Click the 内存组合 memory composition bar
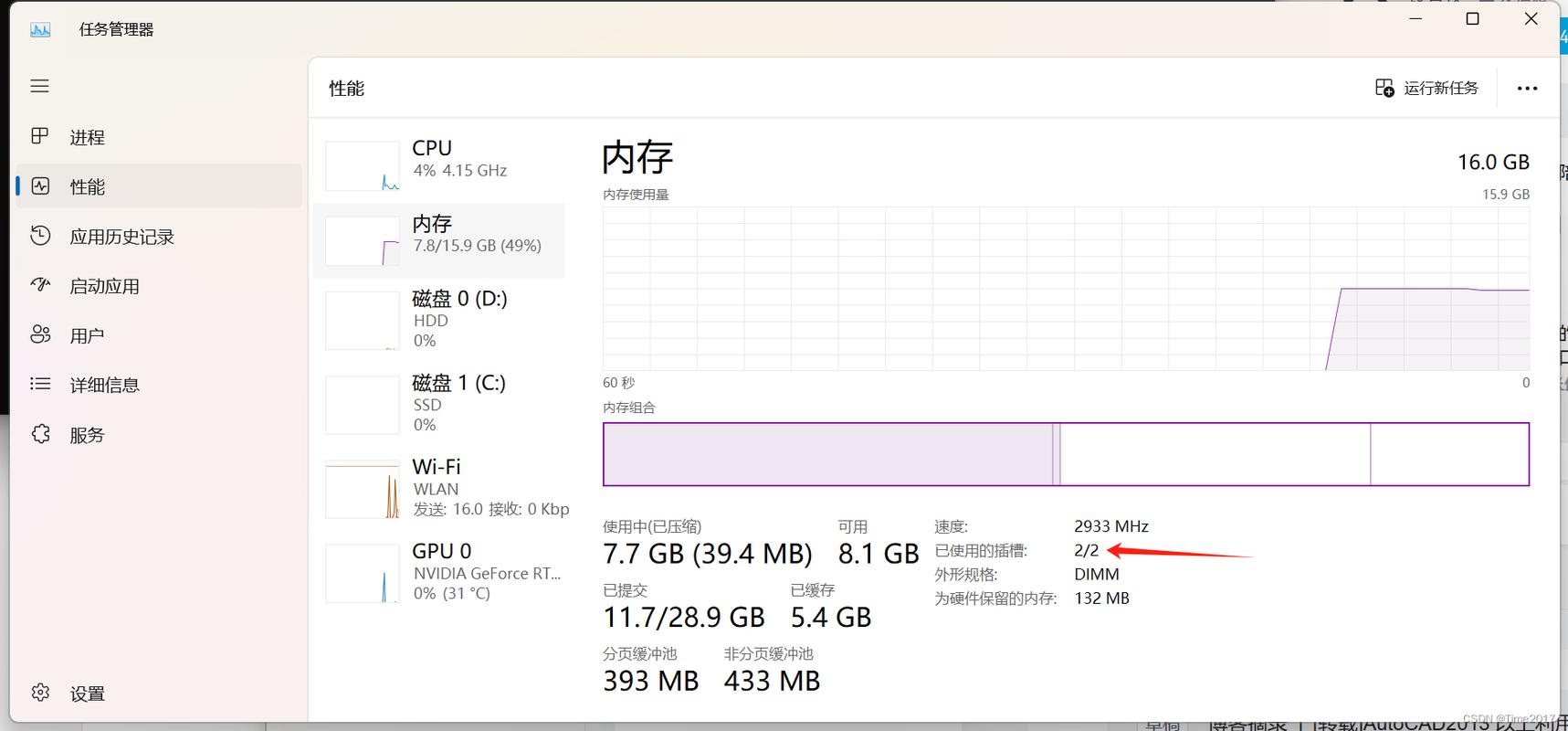1568x731 pixels. (1065, 454)
